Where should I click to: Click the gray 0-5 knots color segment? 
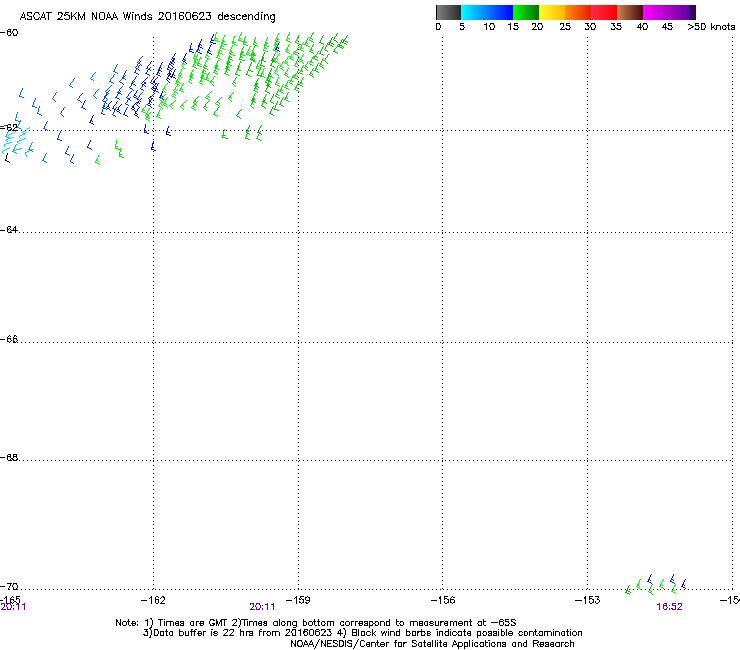tap(448, 12)
